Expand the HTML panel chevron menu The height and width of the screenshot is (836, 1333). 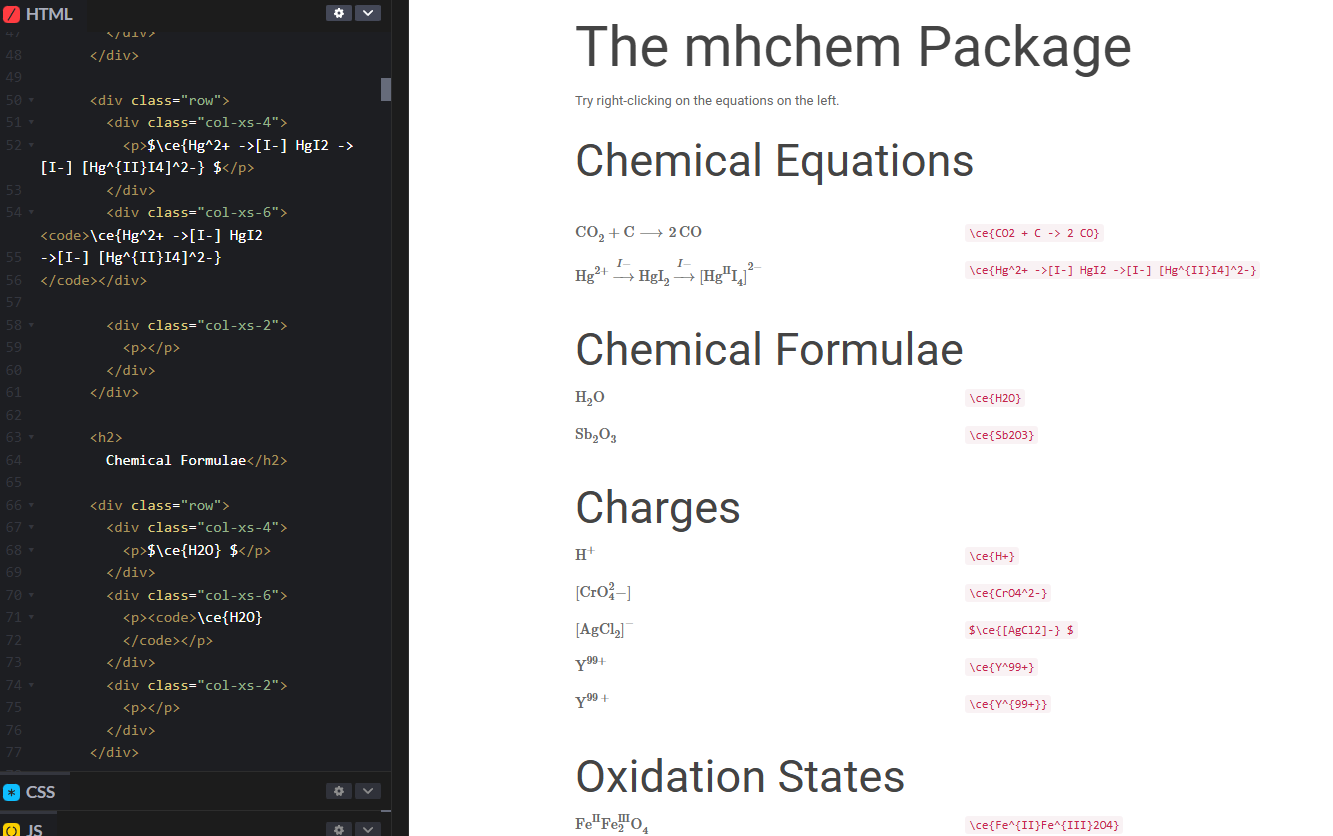coord(367,12)
